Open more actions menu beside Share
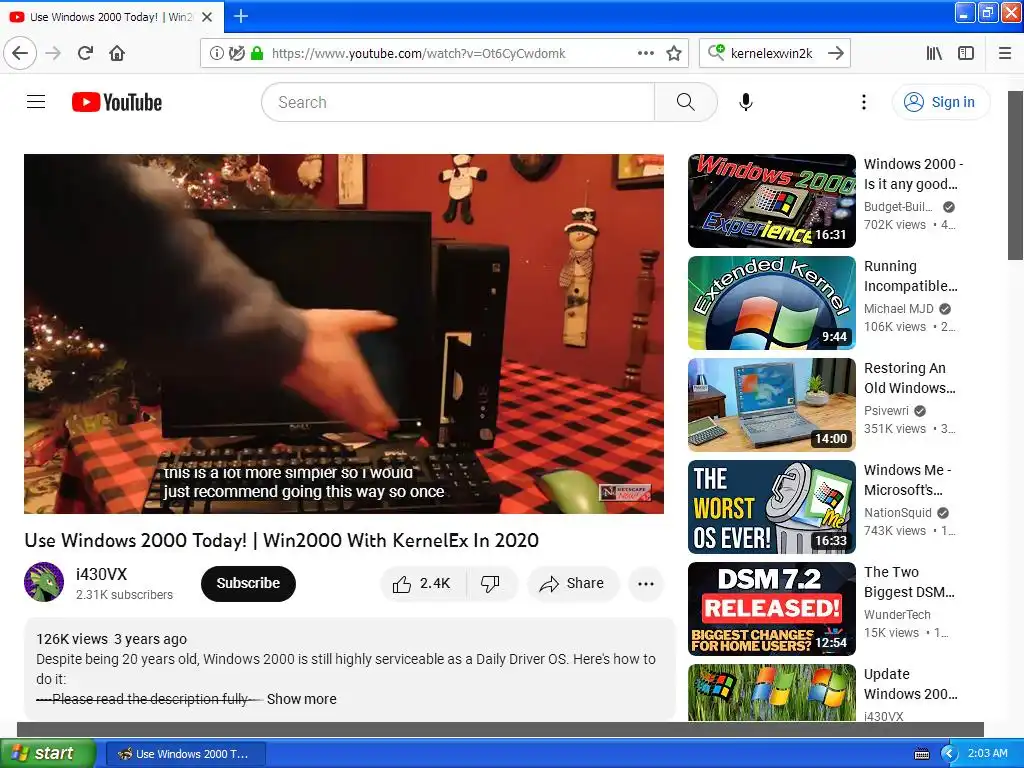This screenshot has width=1024, height=768. pos(646,584)
